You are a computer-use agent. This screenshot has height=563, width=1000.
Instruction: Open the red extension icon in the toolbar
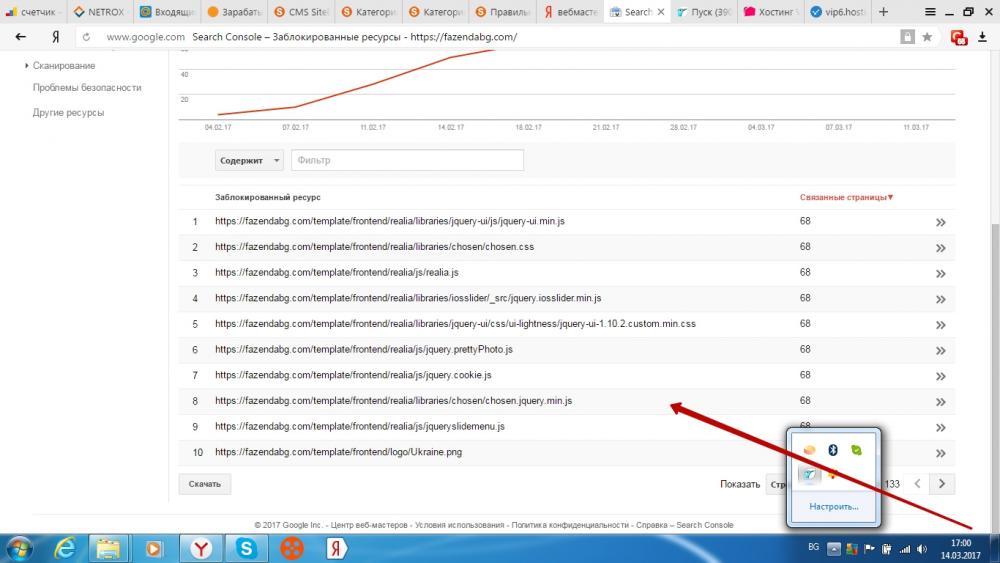point(959,38)
